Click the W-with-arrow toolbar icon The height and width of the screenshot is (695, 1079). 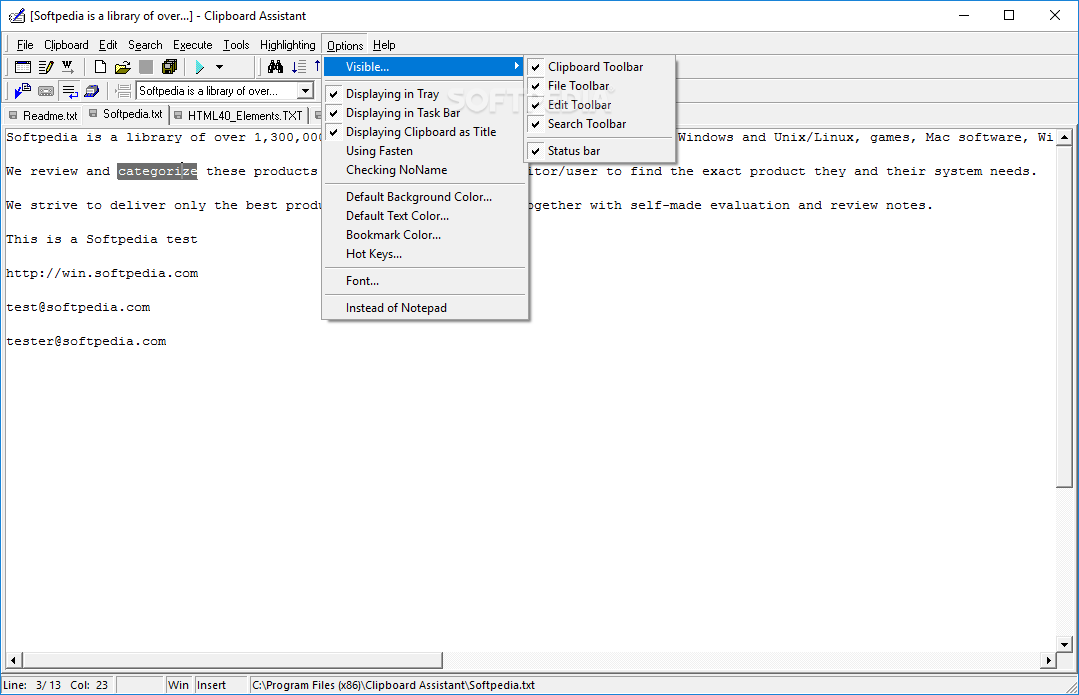(x=67, y=67)
